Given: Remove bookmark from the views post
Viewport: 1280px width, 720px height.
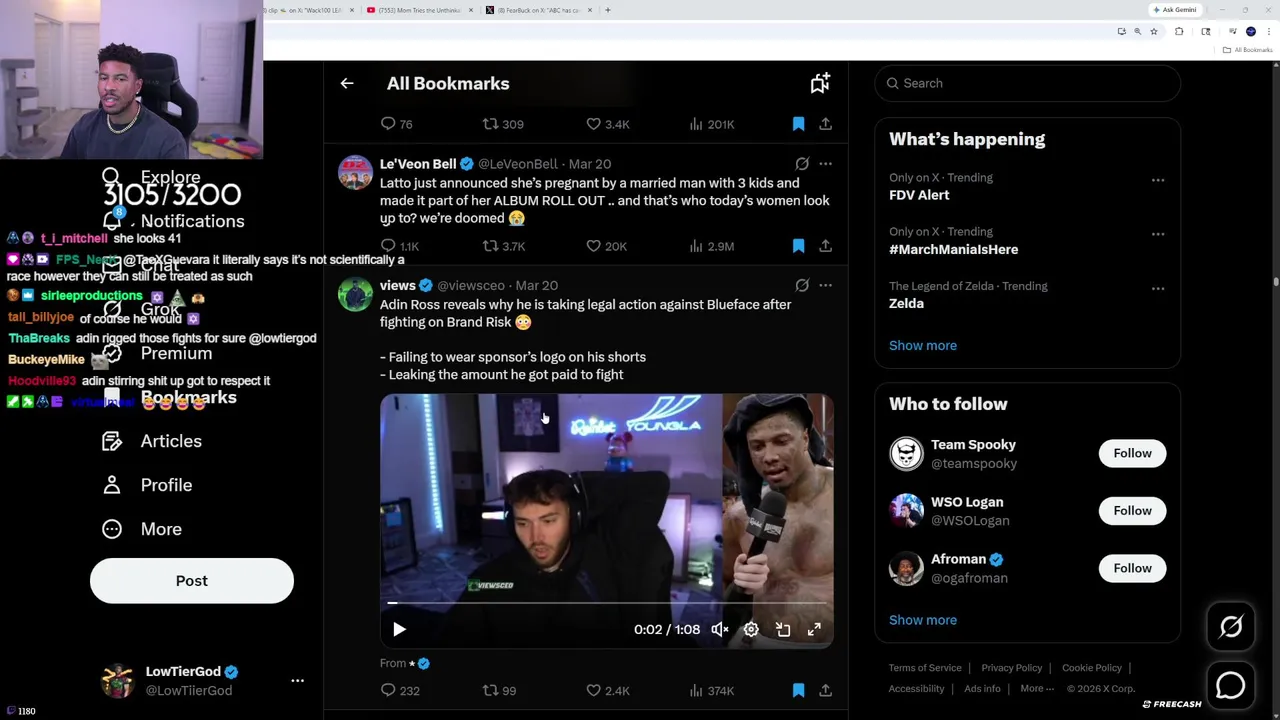Looking at the screenshot, I should 798,691.
